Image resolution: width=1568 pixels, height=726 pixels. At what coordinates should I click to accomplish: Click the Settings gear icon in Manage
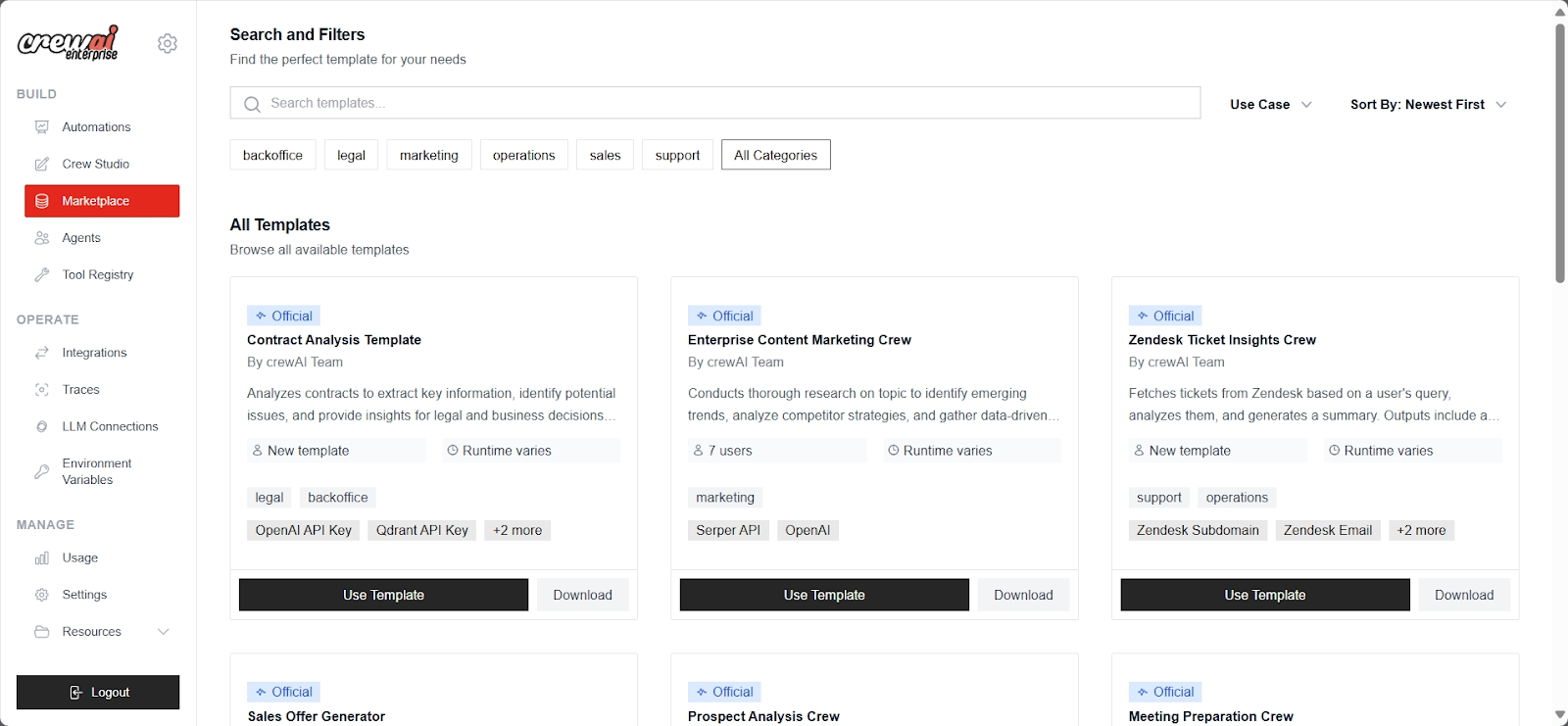(42, 595)
